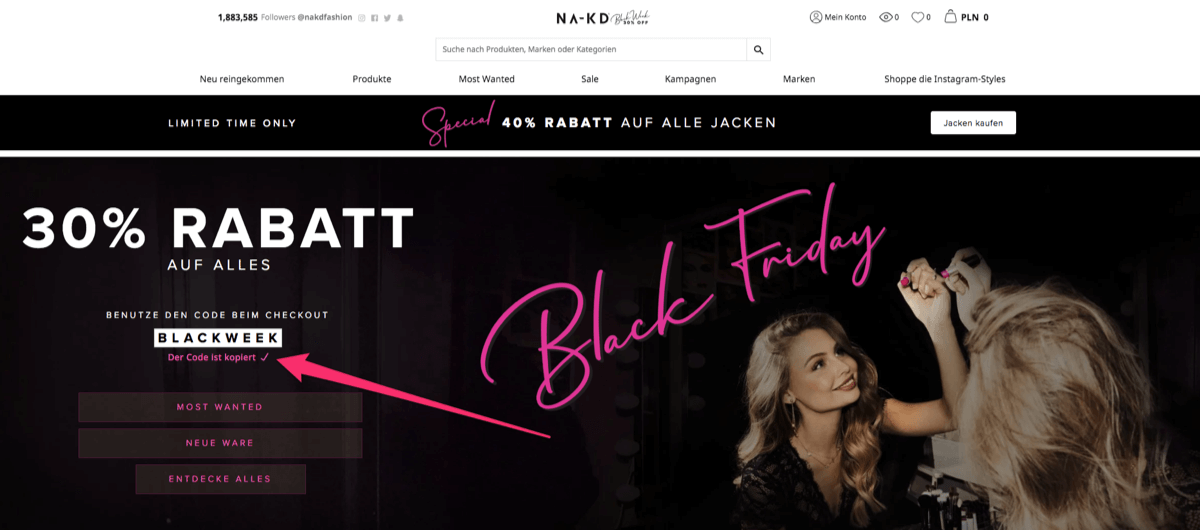Viewport: 1200px width, 530px height.
Task: Open the Produkte menu
Action: [372, 79]
